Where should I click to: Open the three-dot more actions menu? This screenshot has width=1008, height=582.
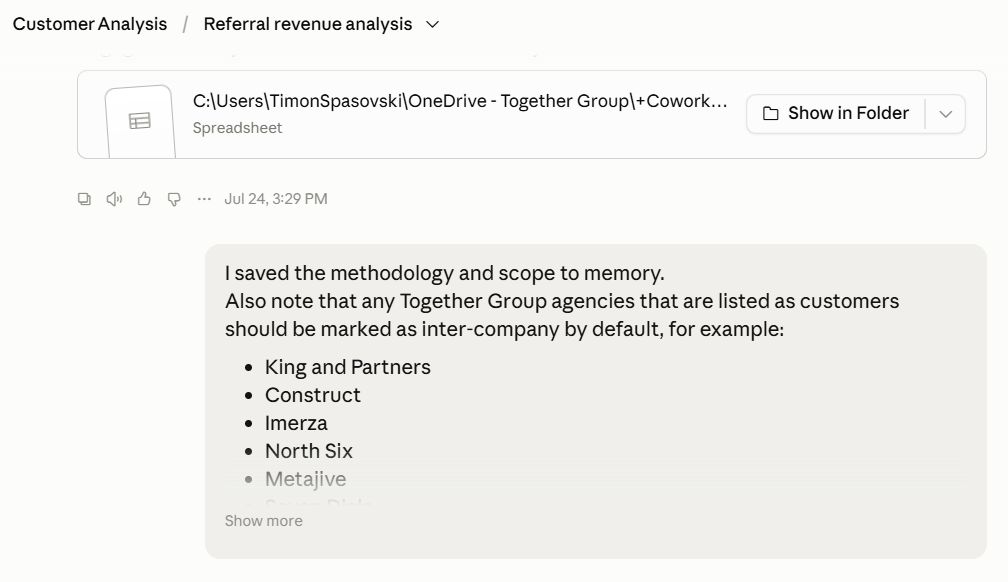click(x=204, y=199)
